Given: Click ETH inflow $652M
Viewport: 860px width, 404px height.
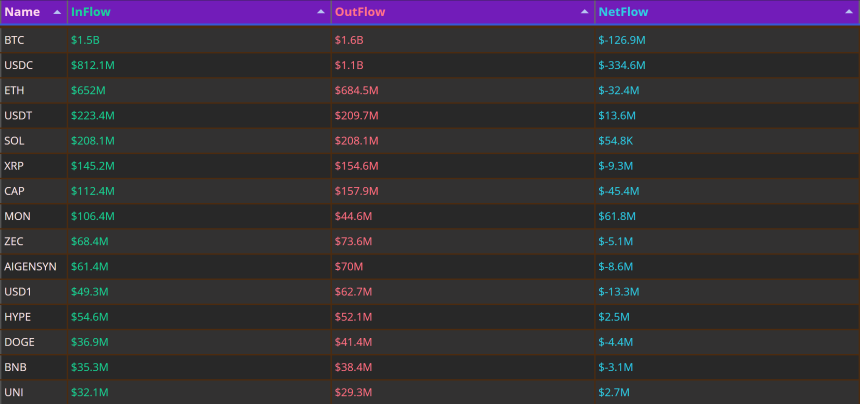Looking at the screenshot, I should pyautogui.click(x=88, y=90).
